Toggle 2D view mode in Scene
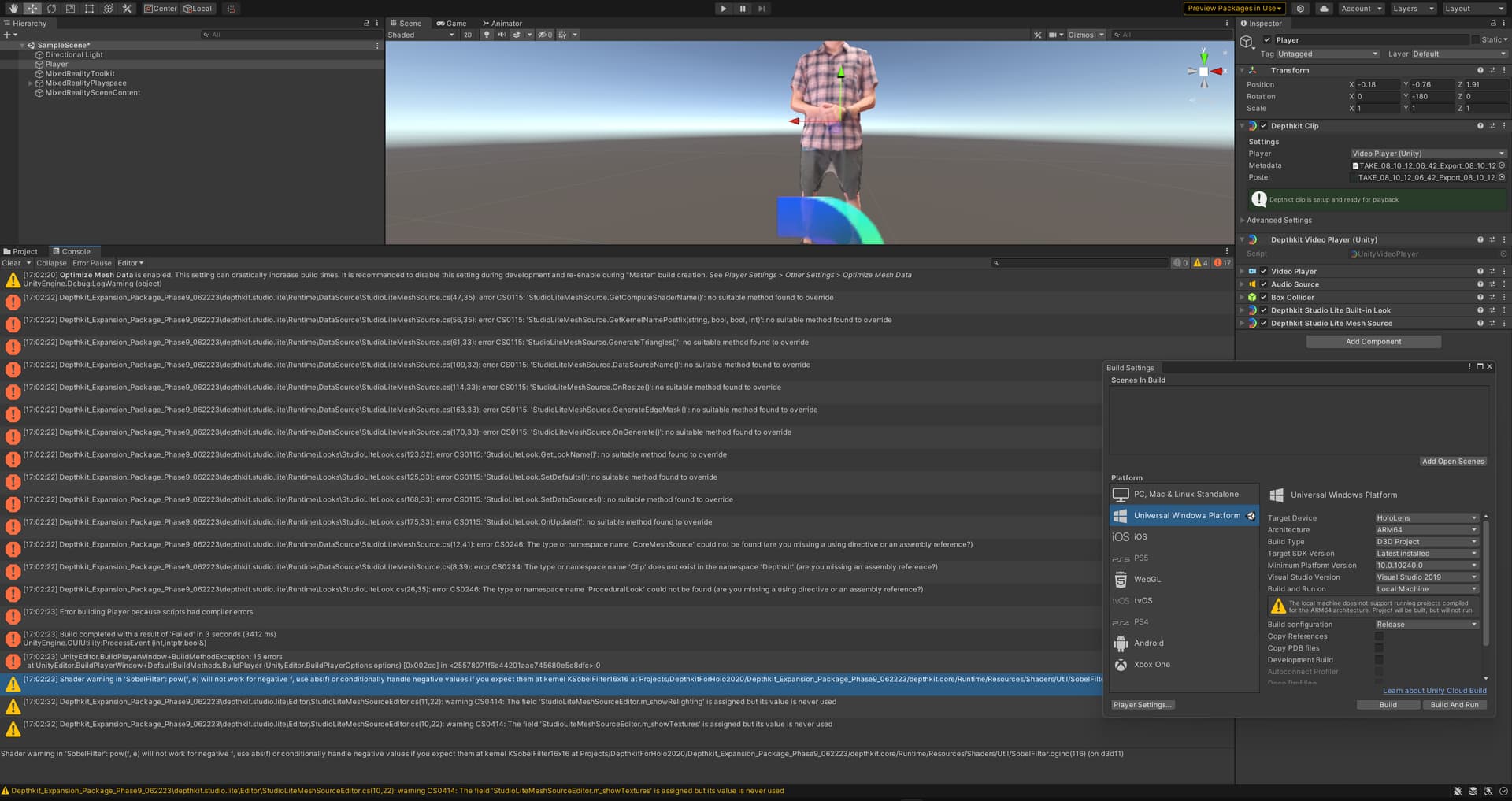The height and width of the screenshot is (801, 1512). click(x=468, y=35)
